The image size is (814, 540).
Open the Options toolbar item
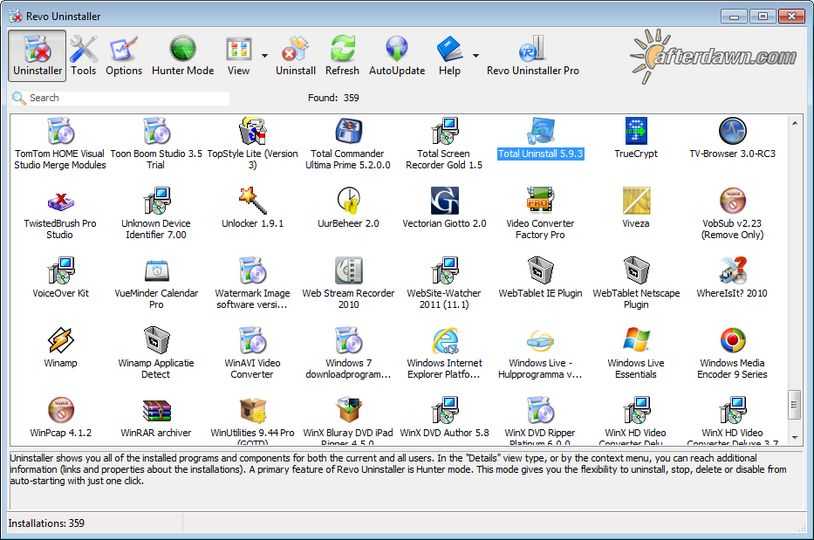coord(124,55)
